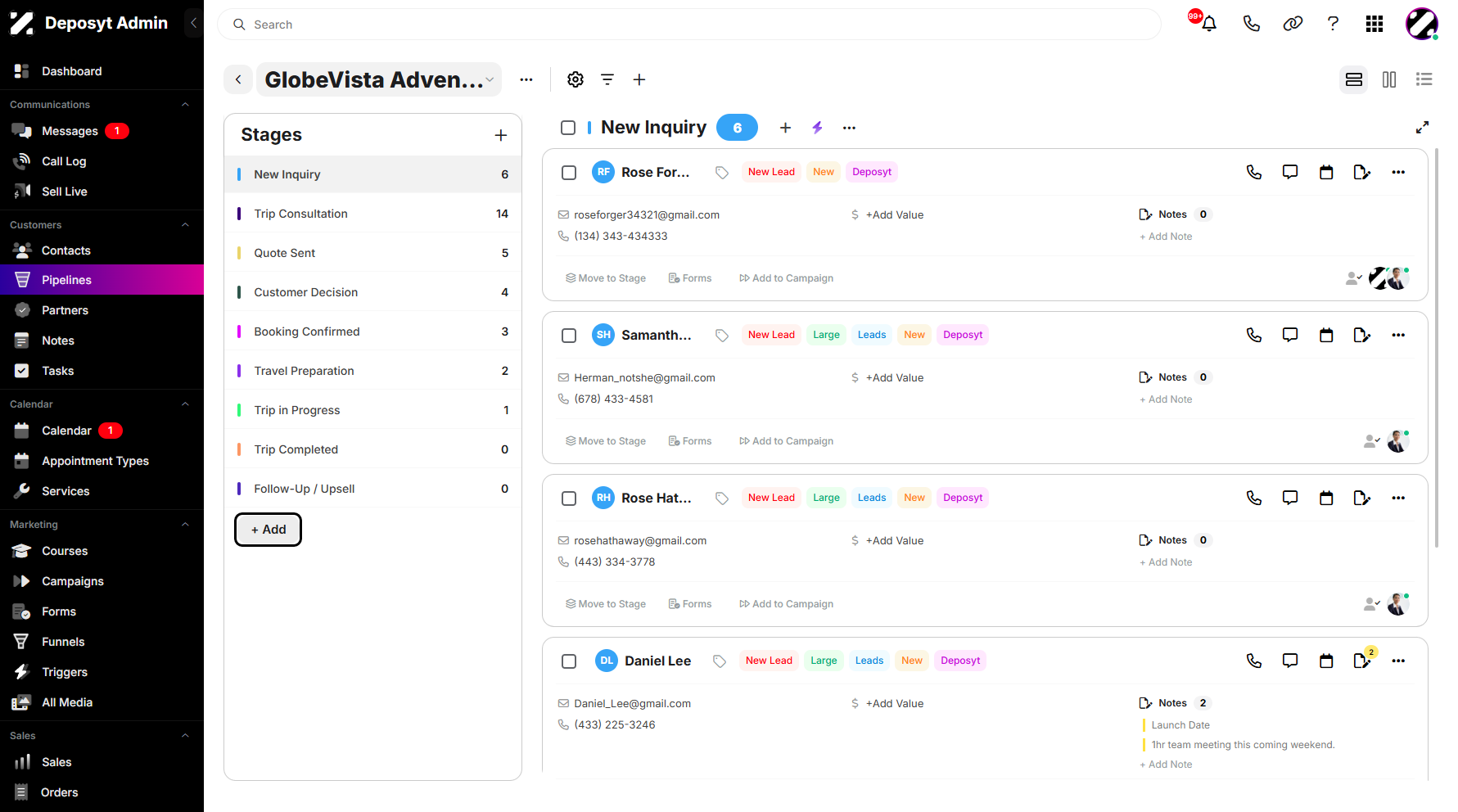1458x812 pixels.
Task: Click Add to Campaign on Rose Hat... card
Action: (x=786, y=604)
